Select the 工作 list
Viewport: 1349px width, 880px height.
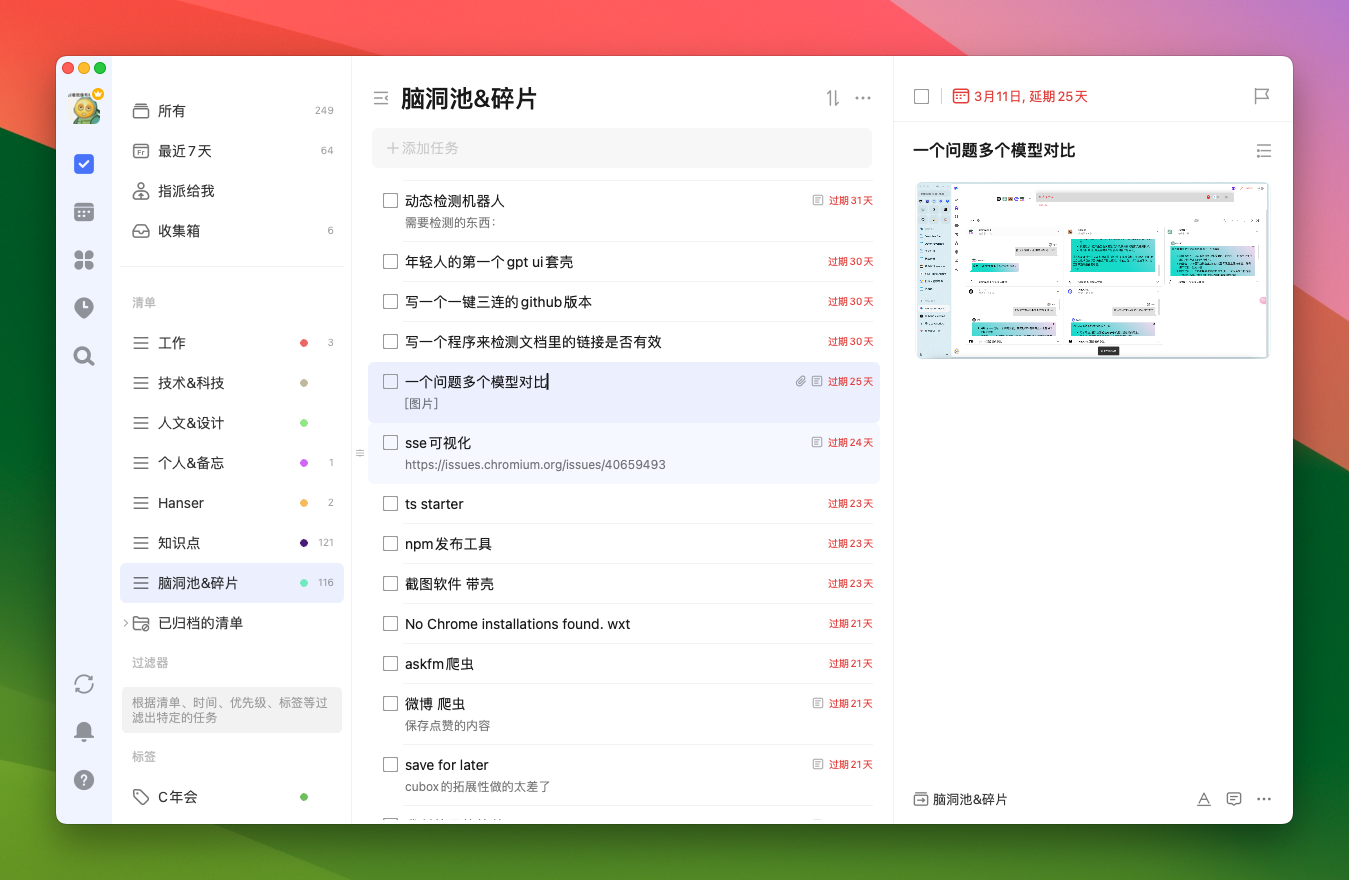232,343
